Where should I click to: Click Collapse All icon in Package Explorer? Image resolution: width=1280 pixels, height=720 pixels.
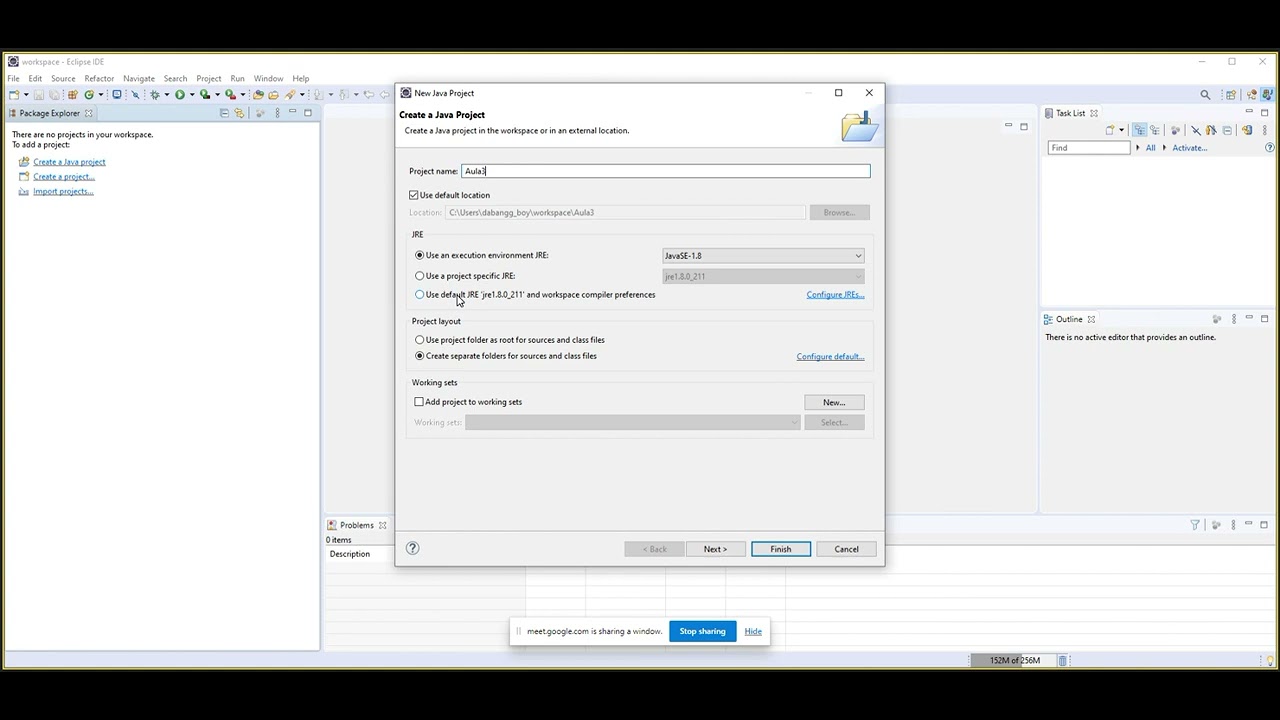point(224,113)
